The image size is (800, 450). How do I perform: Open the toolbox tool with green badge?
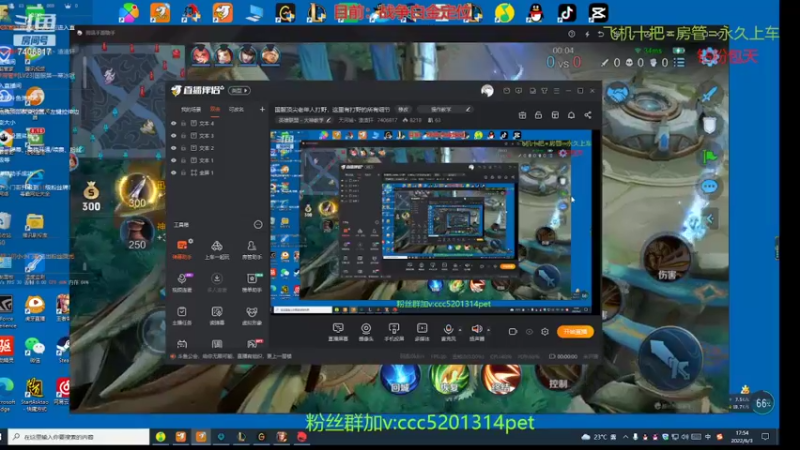(252, 282)
